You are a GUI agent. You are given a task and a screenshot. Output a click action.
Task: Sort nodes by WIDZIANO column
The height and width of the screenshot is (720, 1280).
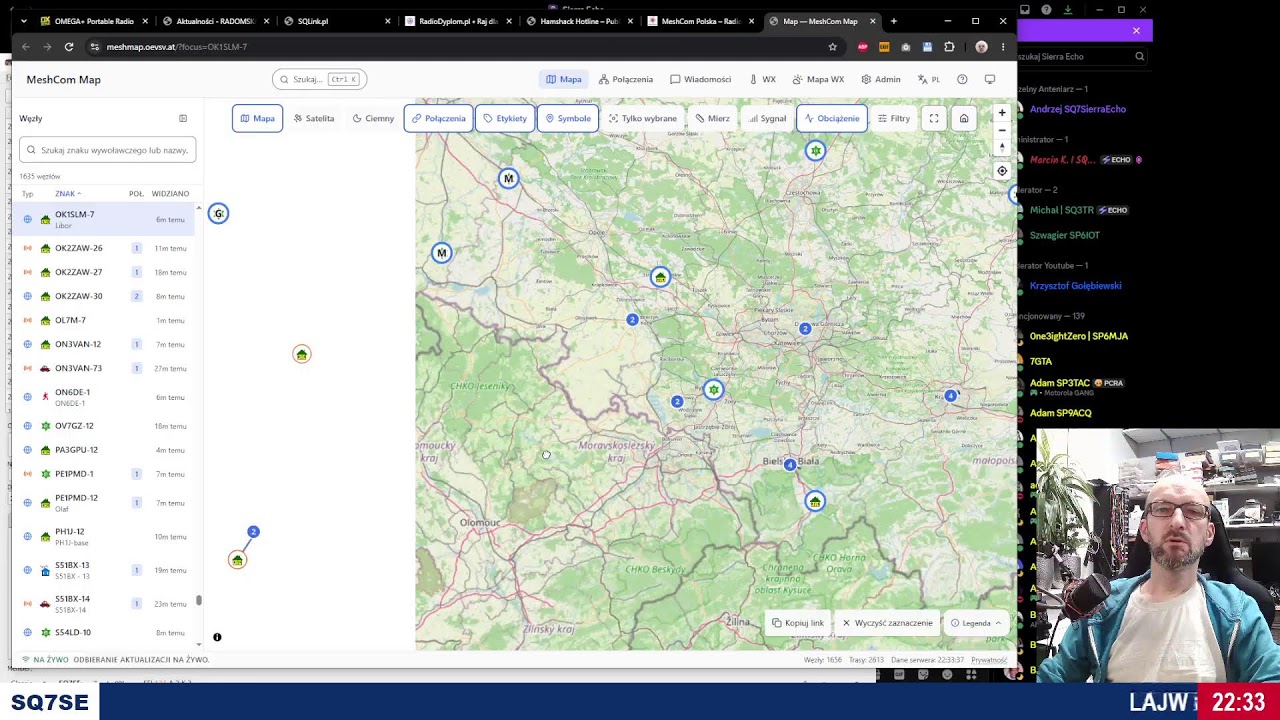coord(170,193)
